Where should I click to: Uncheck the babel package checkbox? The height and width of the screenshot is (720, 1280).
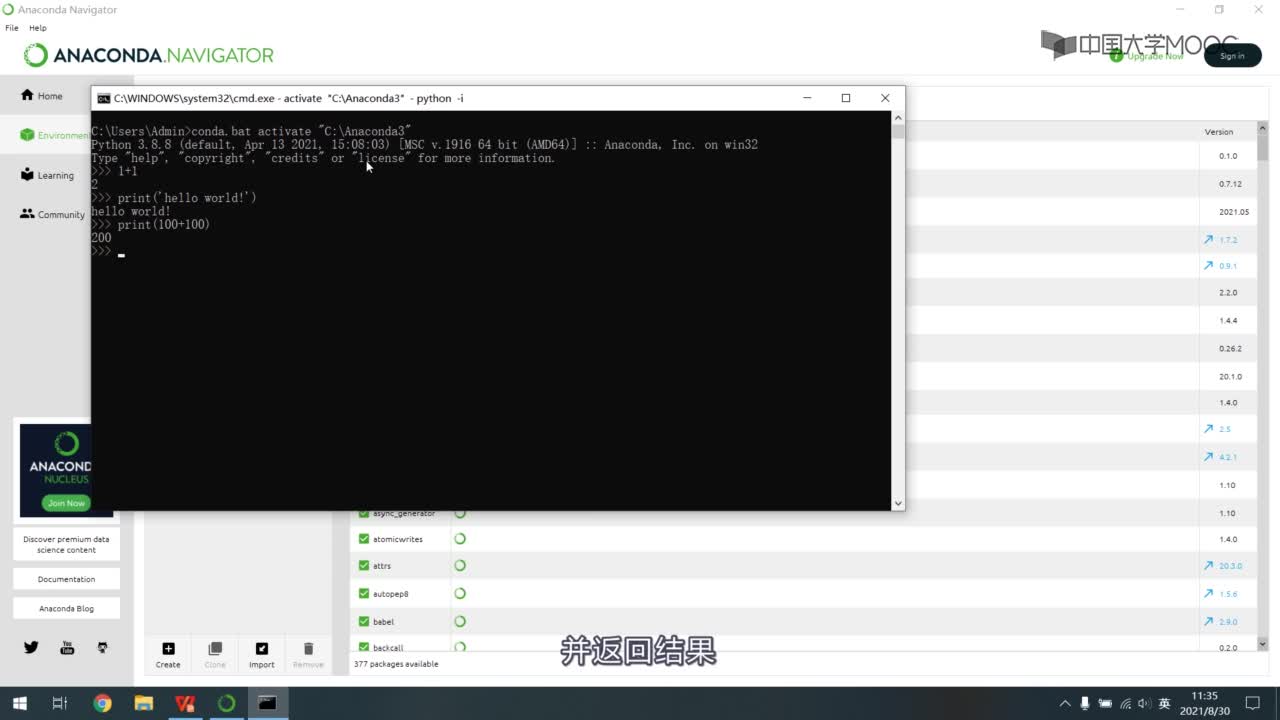364,622
